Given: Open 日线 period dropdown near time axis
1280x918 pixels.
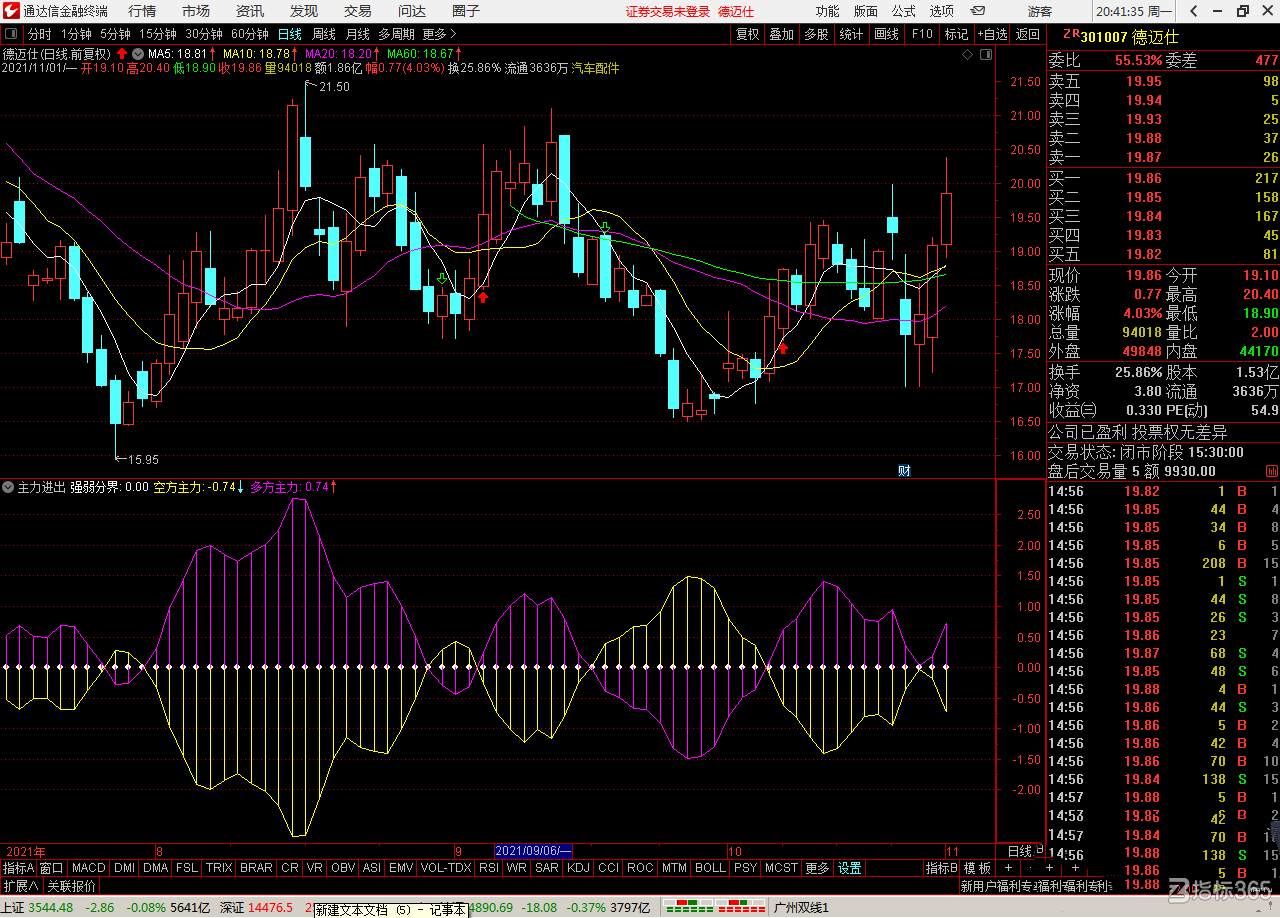Looking at the screenshot, I should (1024, 851).
